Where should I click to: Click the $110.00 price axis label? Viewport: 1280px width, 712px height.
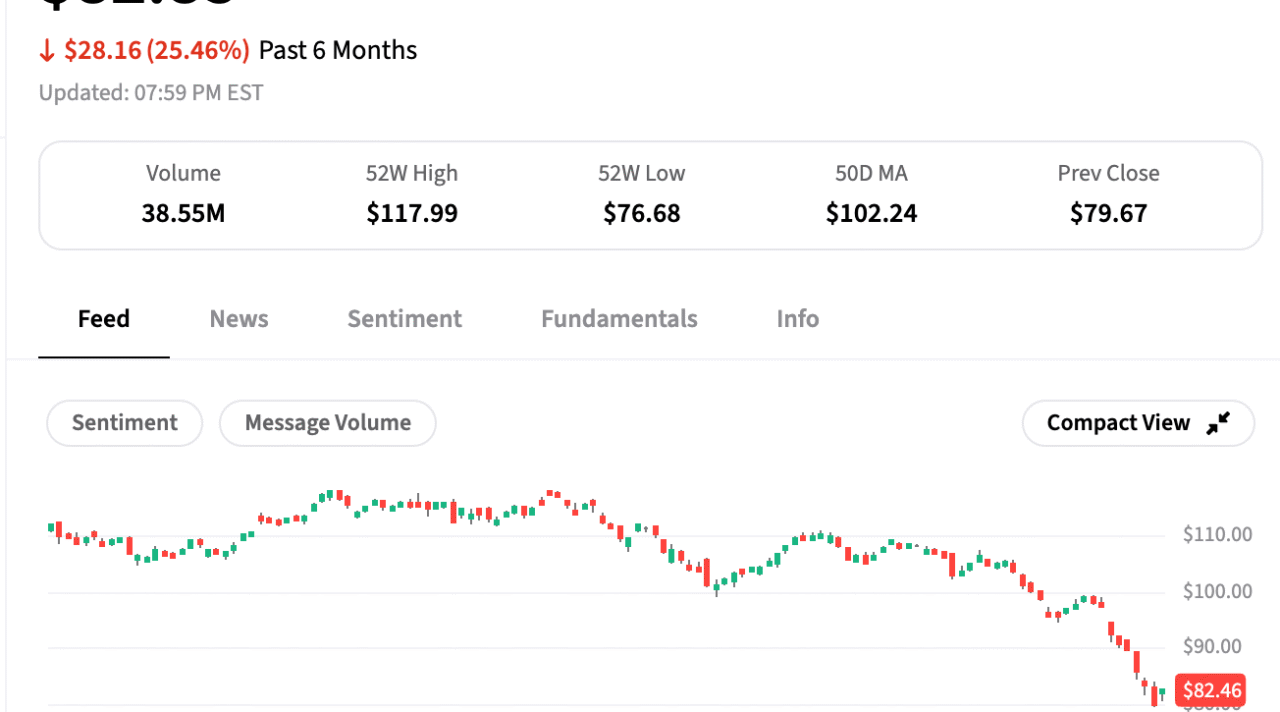coord(1217,535)
